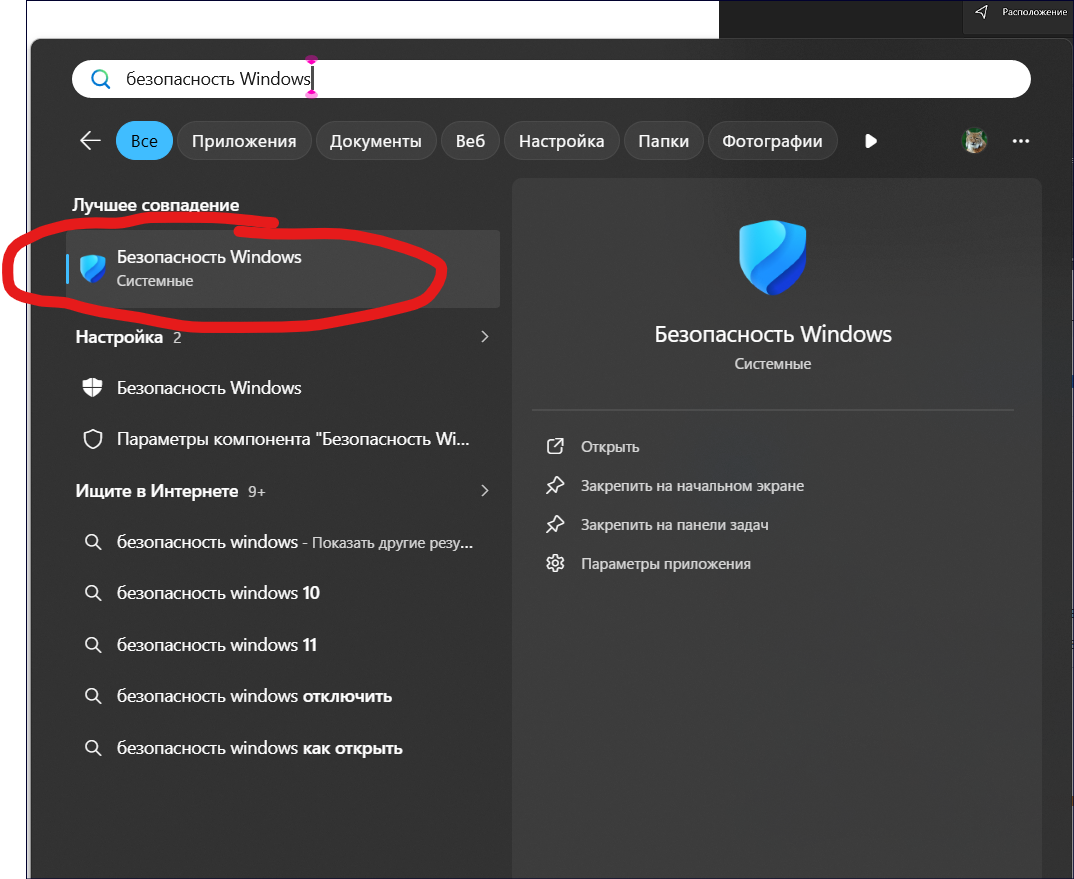Click 'Открыть' in the preview pane
The height and width of the screenshot is (879, 1074).
tap(593, 447)
